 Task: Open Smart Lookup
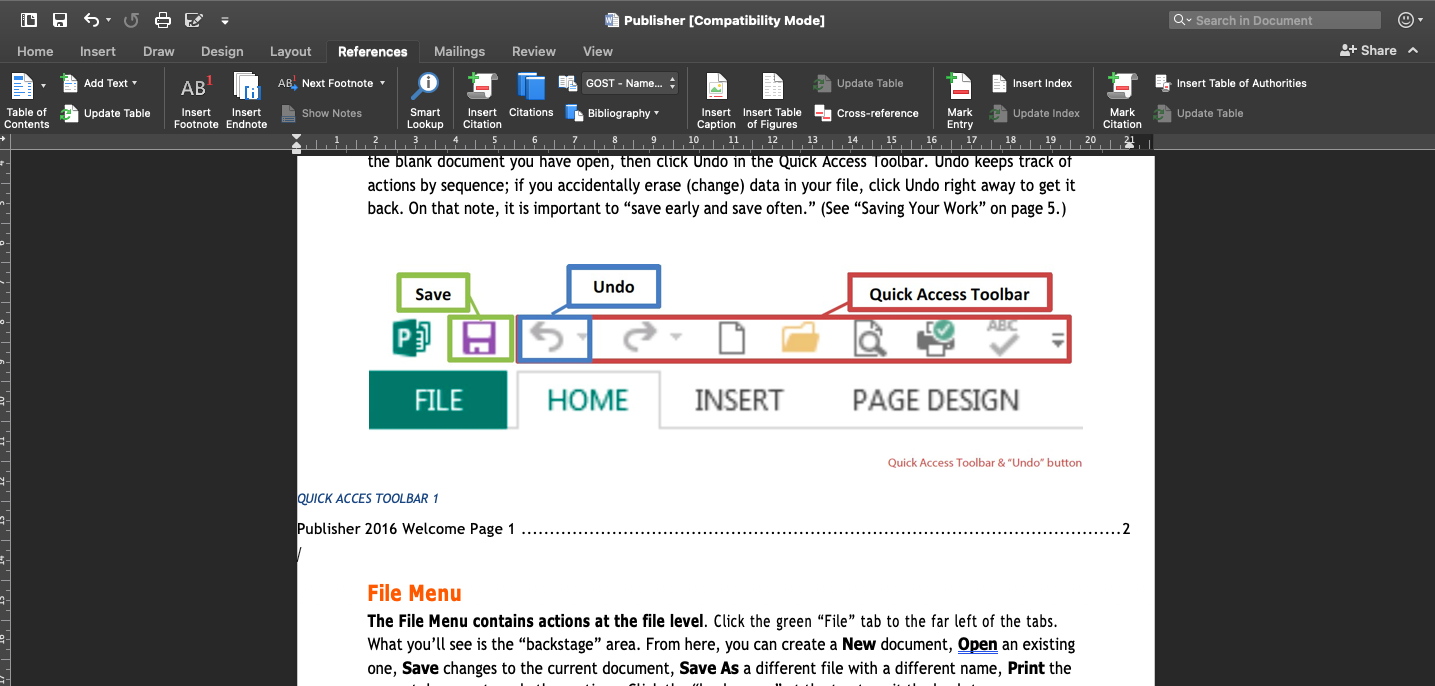click(425, 101)
